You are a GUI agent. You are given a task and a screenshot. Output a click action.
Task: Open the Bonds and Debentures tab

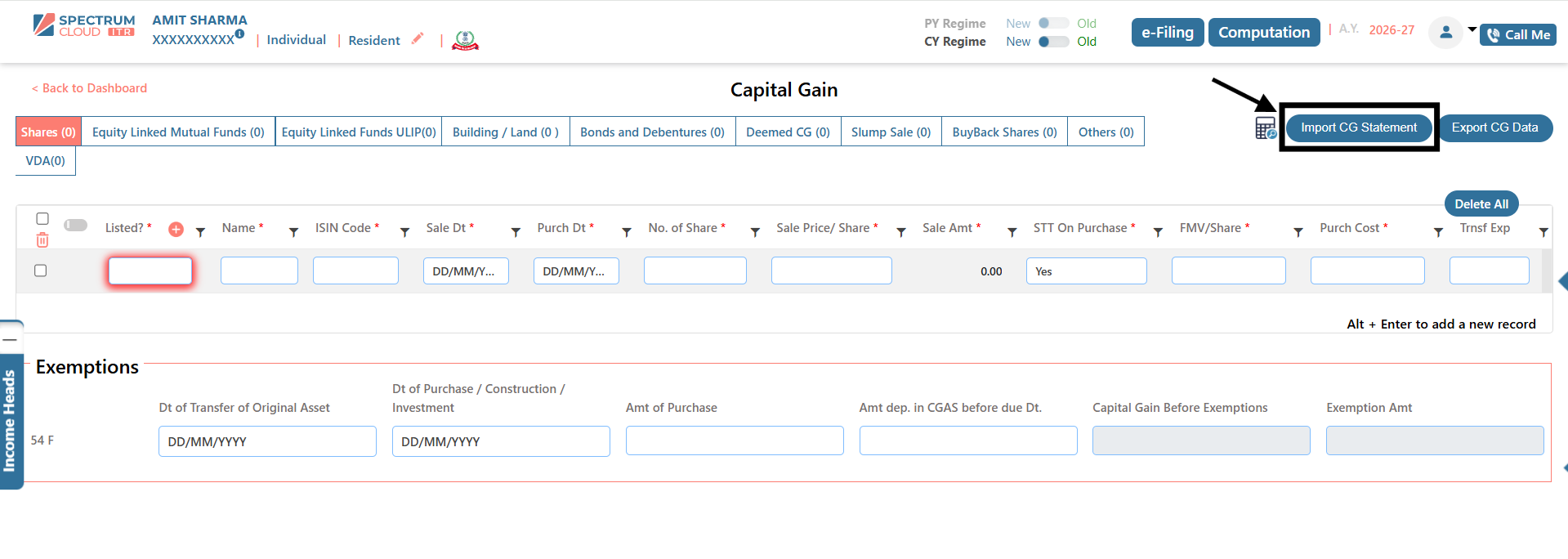point(652,132)
